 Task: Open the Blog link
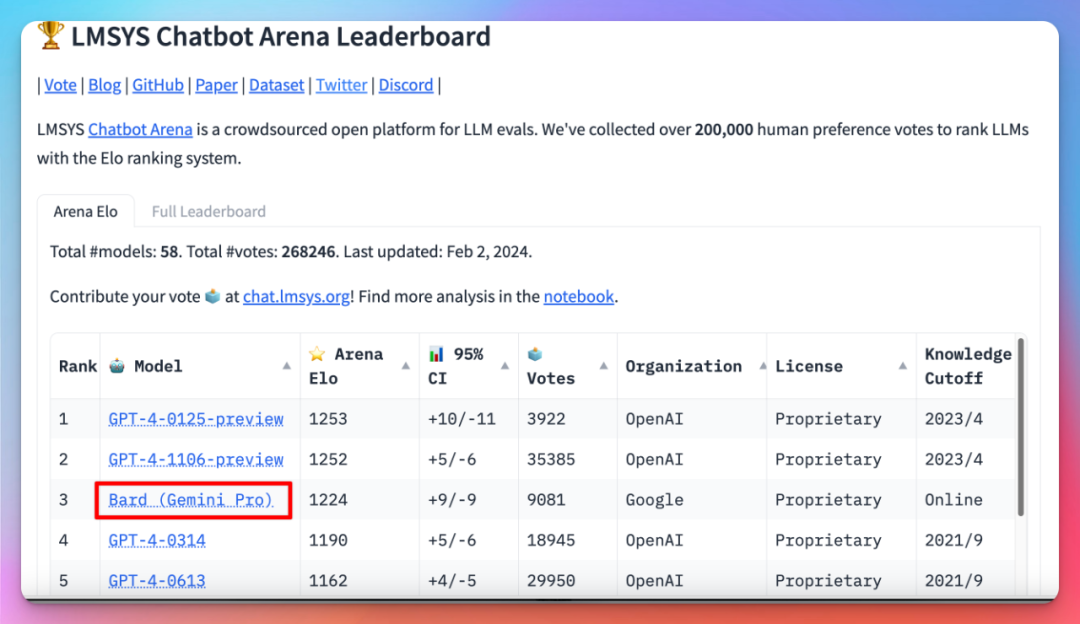pyautogui.click(x=104, y=85)
